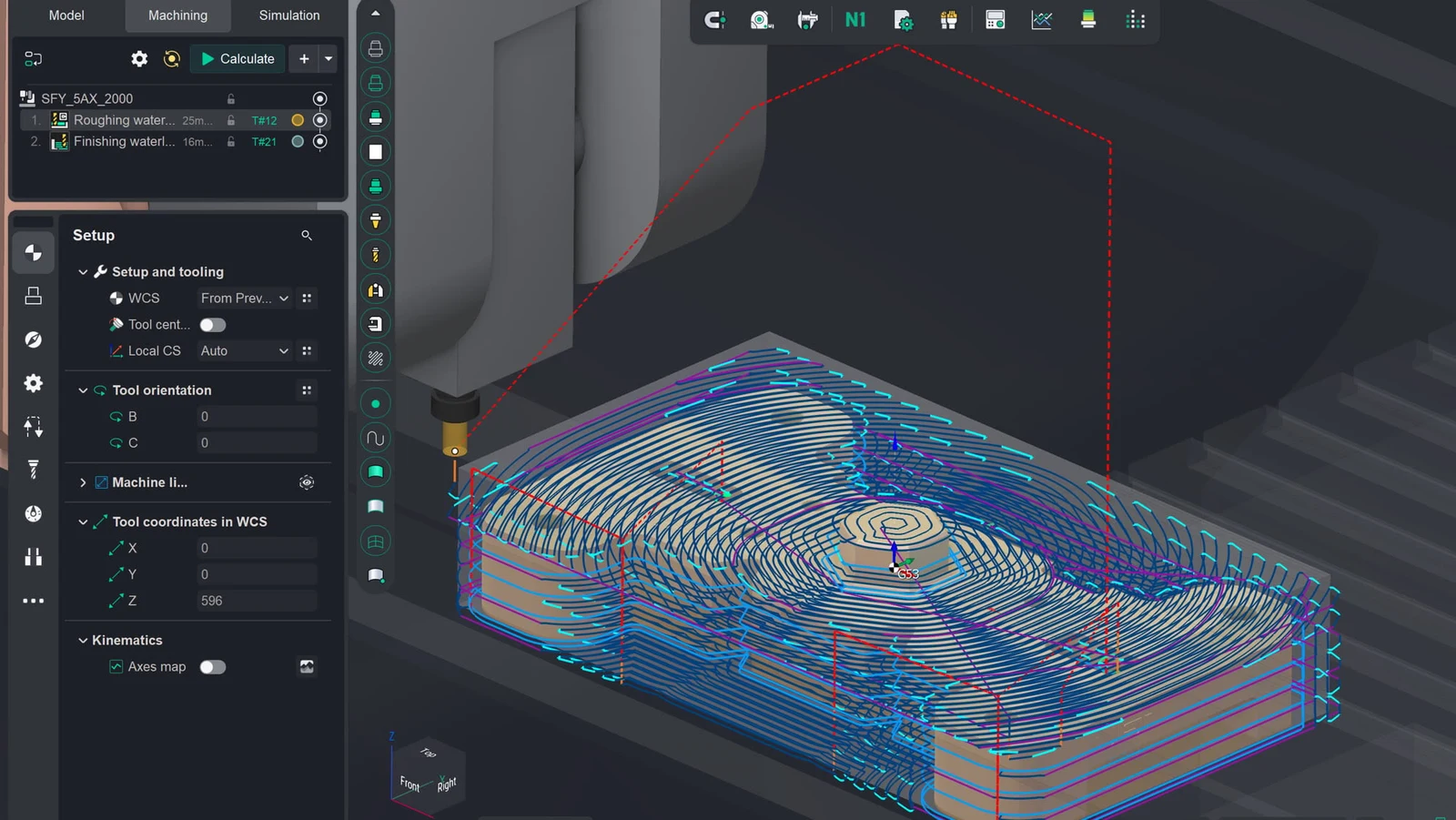
Task: Toggle the Axes map switch
Action: click(x=213, y=667)
